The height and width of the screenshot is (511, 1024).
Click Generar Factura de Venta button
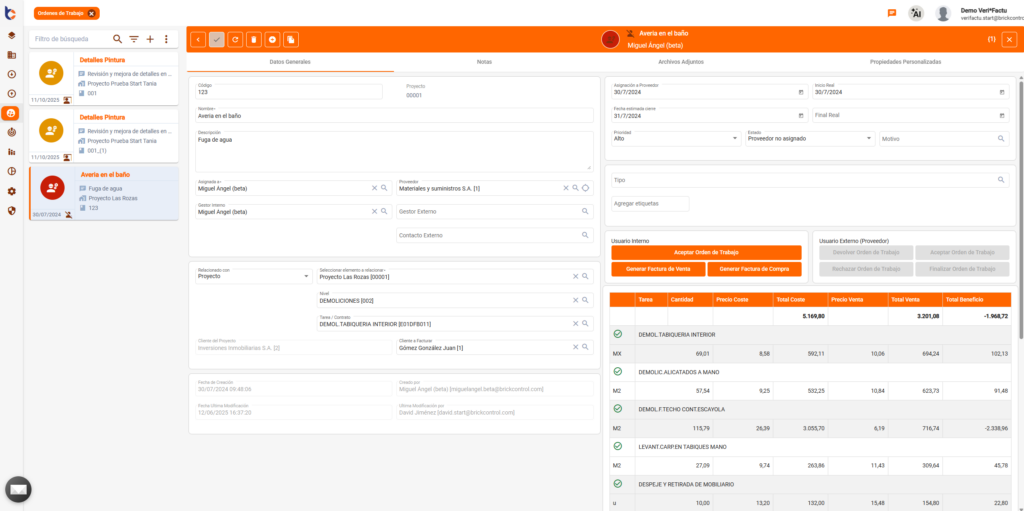(x=657, y=269)
